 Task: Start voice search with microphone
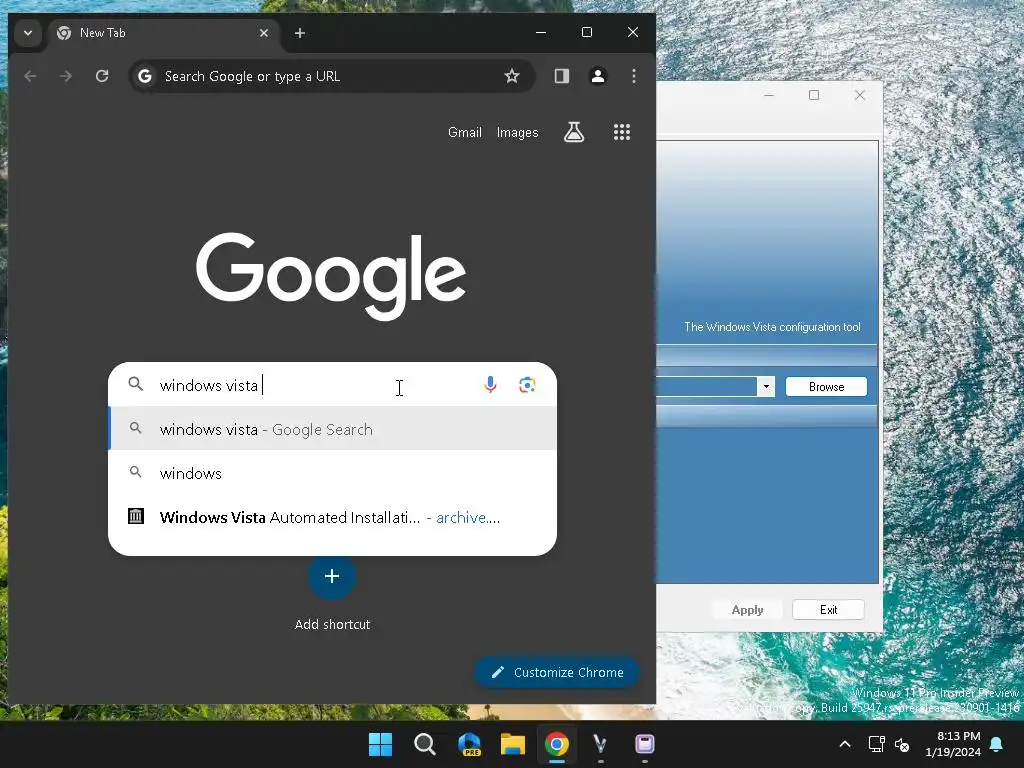click(x=490, y=385)
